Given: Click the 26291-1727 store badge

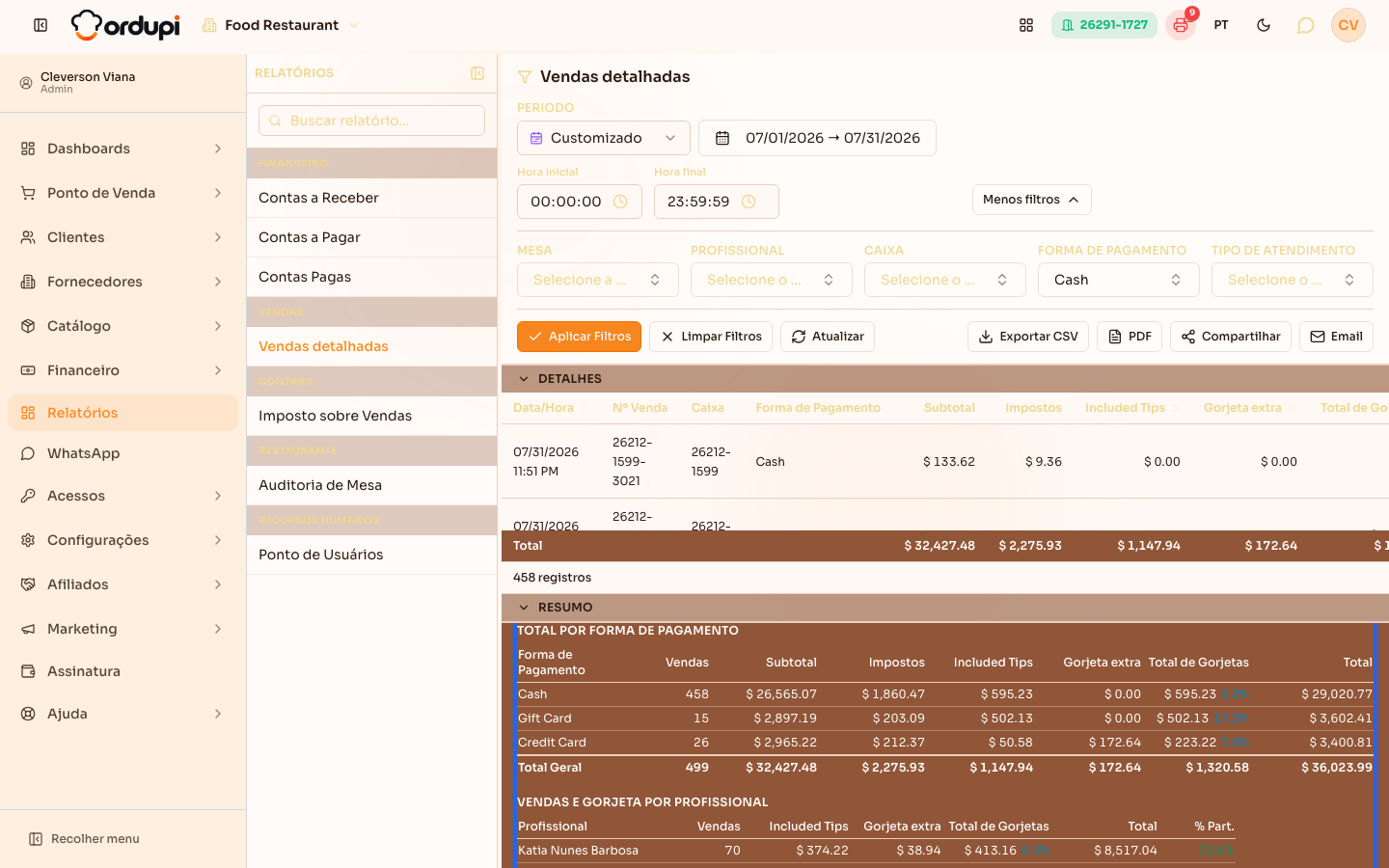Looking at the screenshot, I should (1104, 25).
